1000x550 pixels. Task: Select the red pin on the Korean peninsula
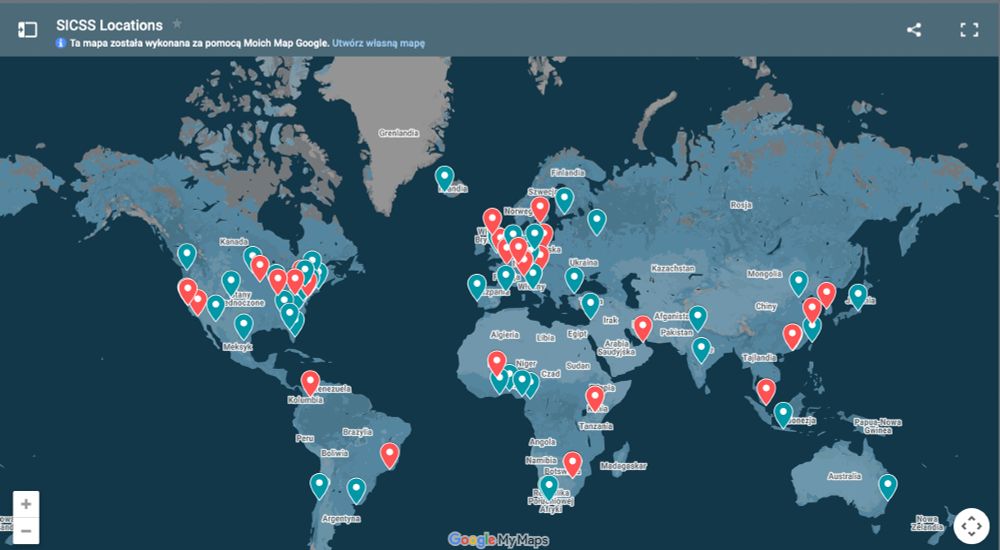(827, 295)
